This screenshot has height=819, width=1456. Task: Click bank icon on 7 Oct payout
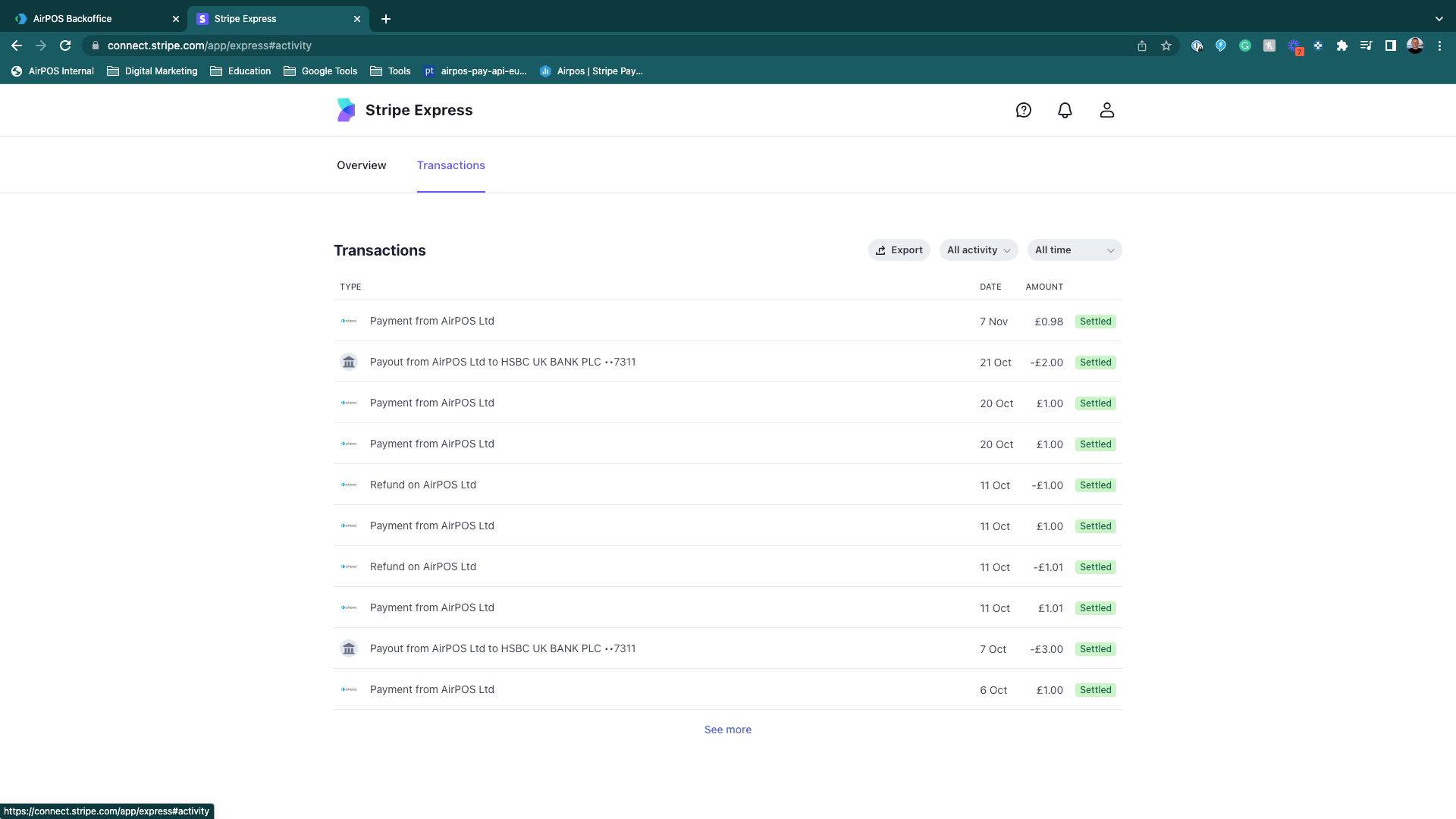click(x=349, y=649)
